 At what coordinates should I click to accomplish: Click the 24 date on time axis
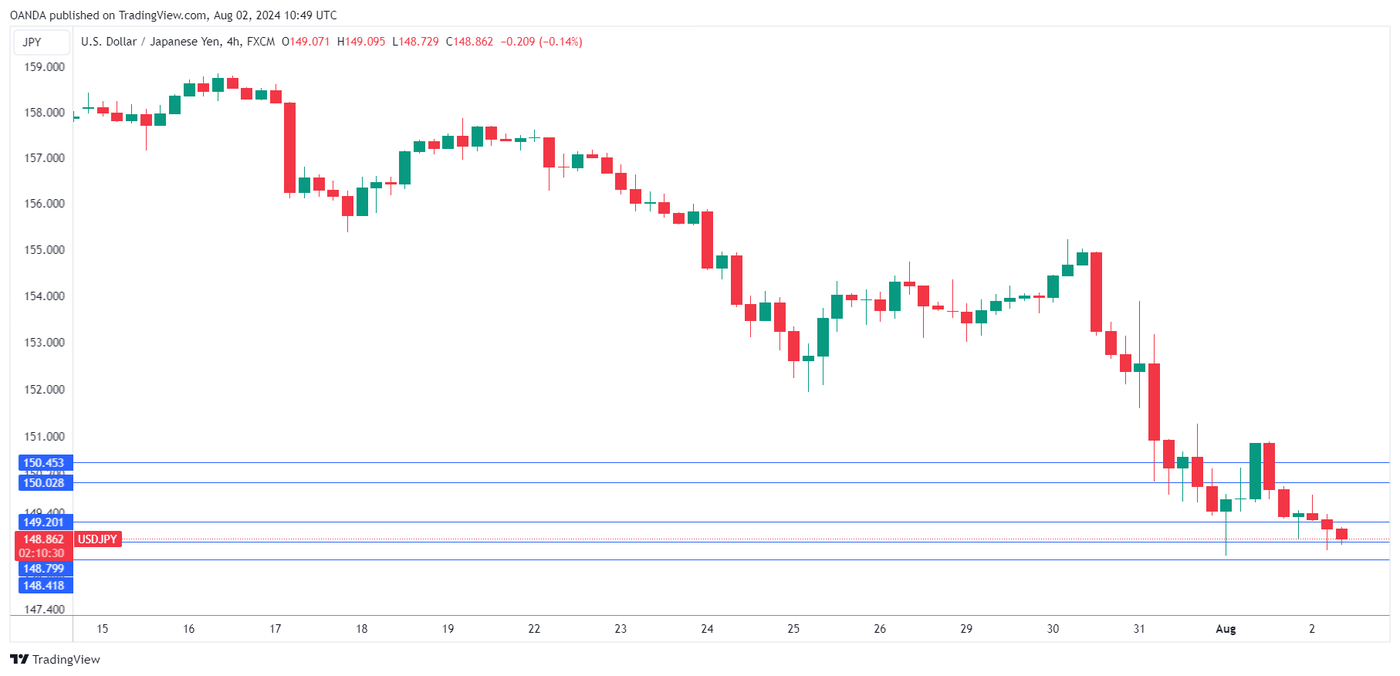coord(707,629)
